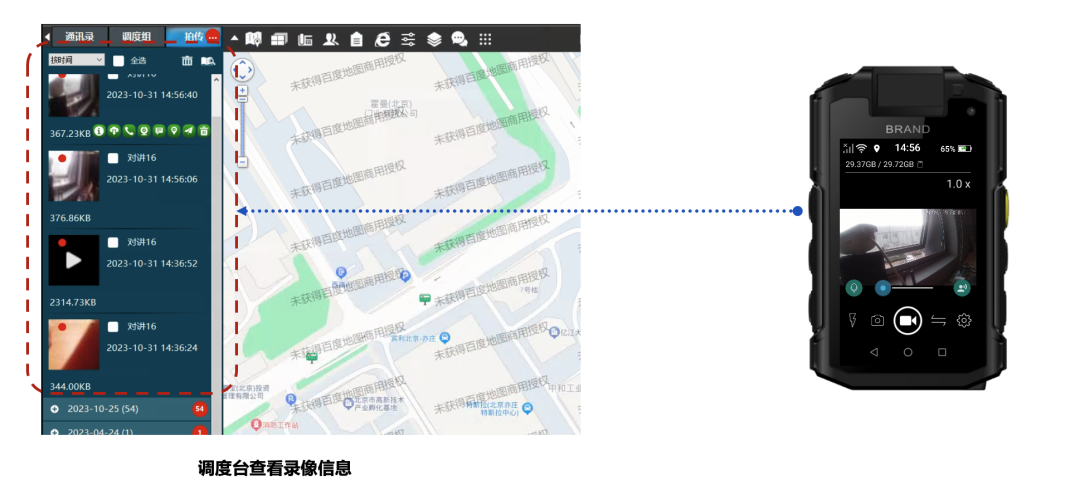Open the Internet Explorer browser icon

click(x=382, y=39)
